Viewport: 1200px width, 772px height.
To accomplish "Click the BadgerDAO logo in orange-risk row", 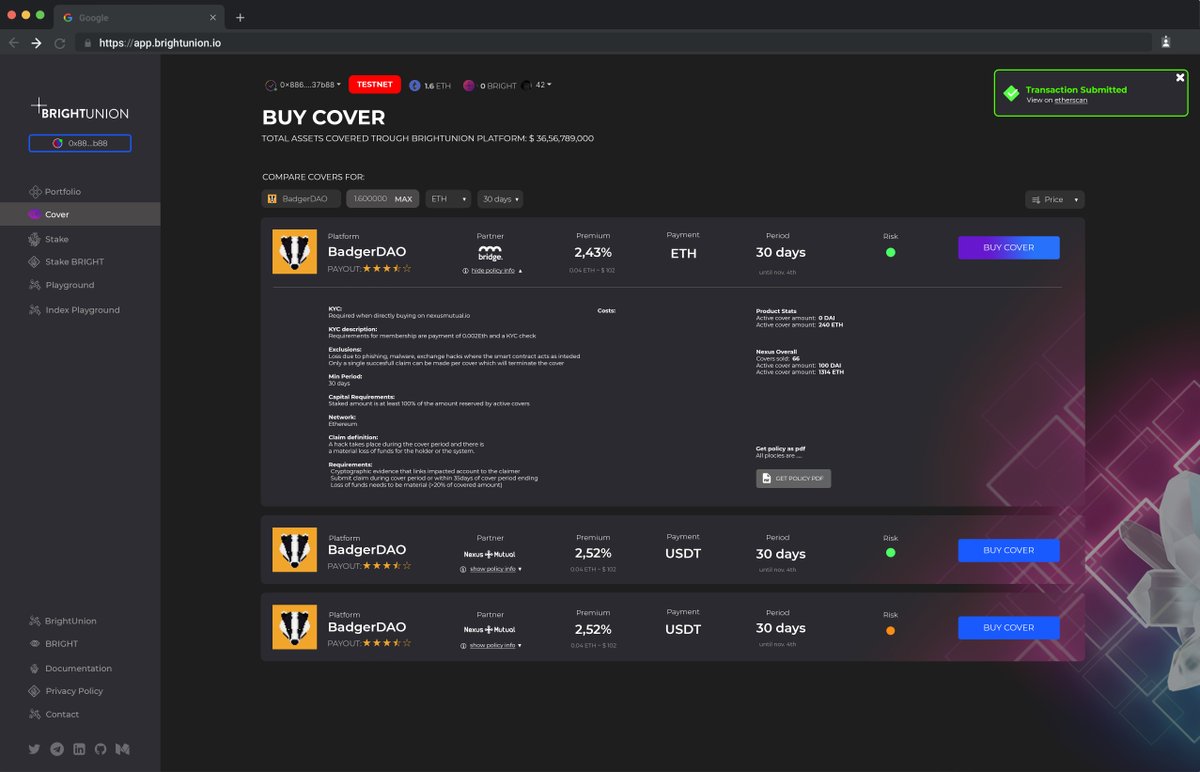I will [294, 627].
